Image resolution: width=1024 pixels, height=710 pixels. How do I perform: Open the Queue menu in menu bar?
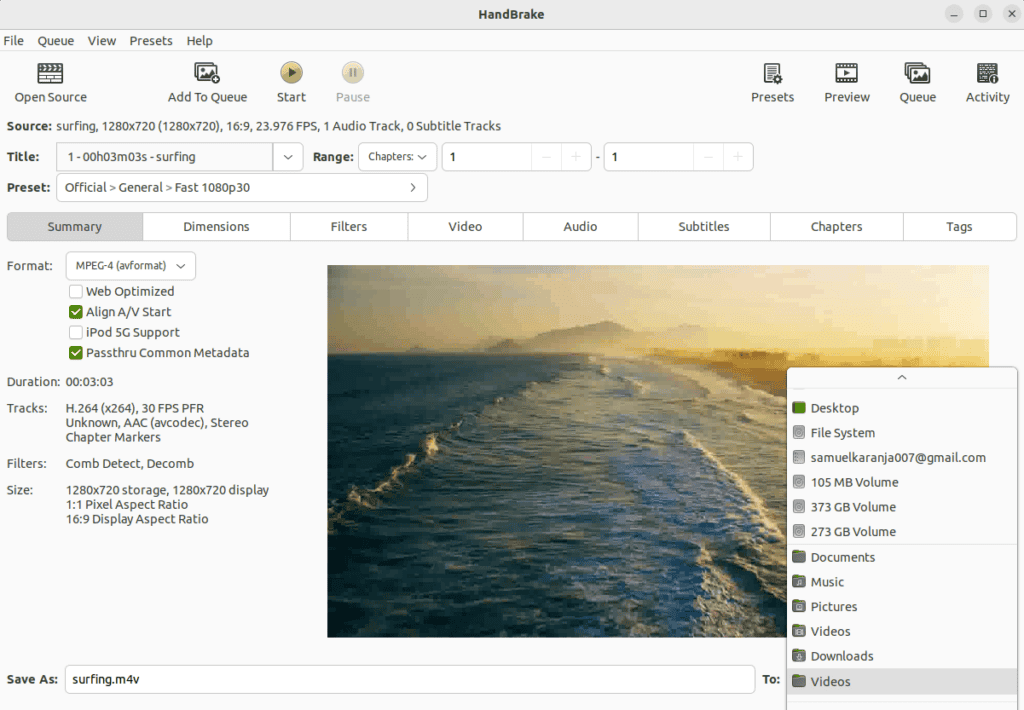[x=56, y=40]
